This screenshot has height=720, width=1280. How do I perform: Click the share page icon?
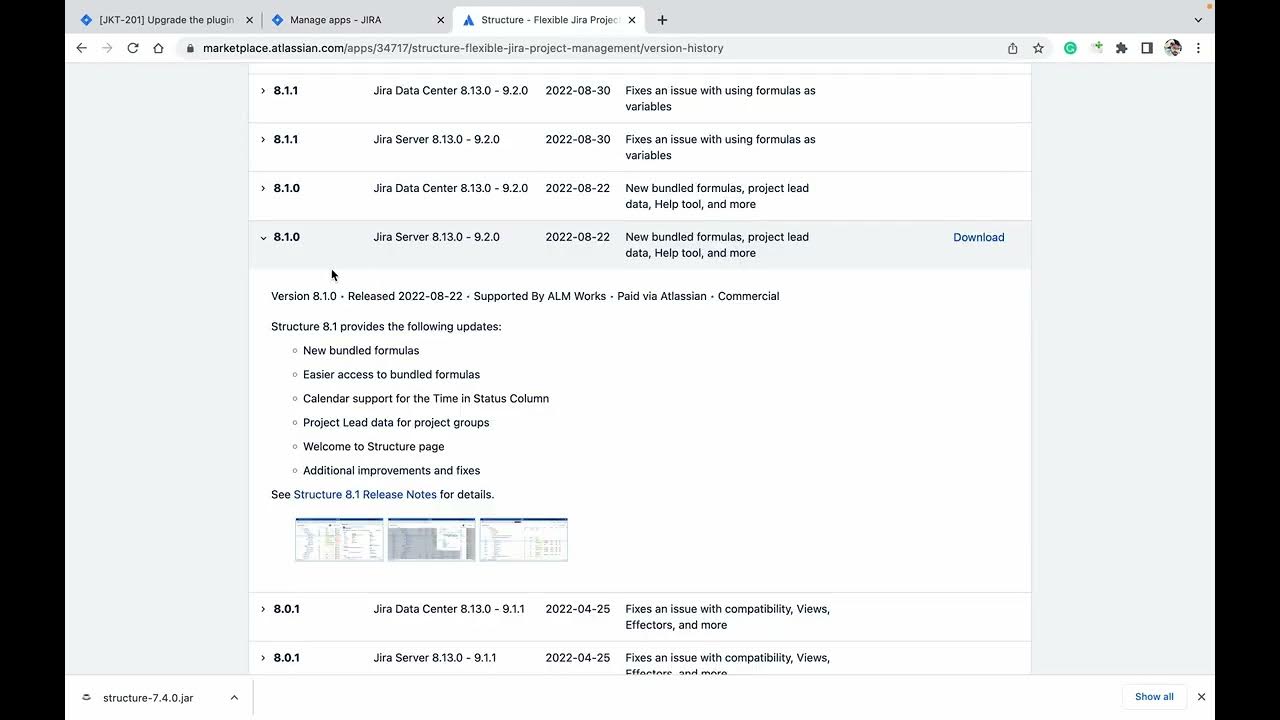tap(1013, 48)
